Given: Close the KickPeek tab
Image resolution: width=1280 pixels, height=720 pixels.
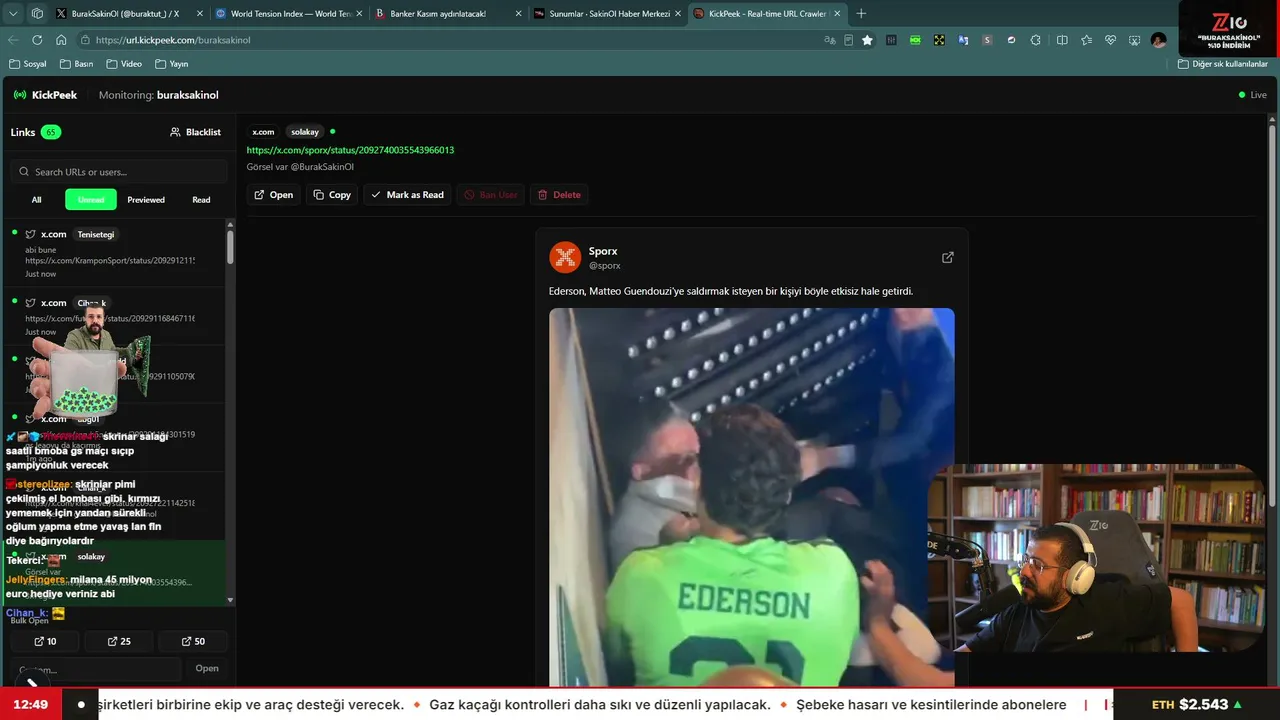Looking at the screenshot, I should click(836, 14).
